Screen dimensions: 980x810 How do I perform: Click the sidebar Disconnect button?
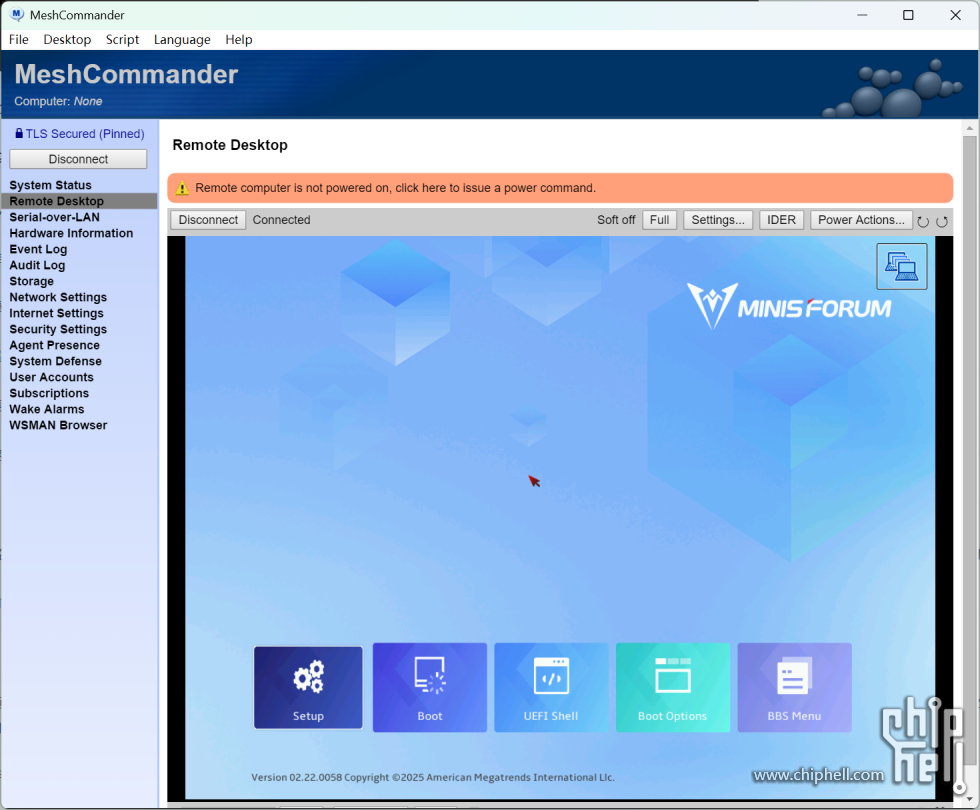tap(78, 159)
